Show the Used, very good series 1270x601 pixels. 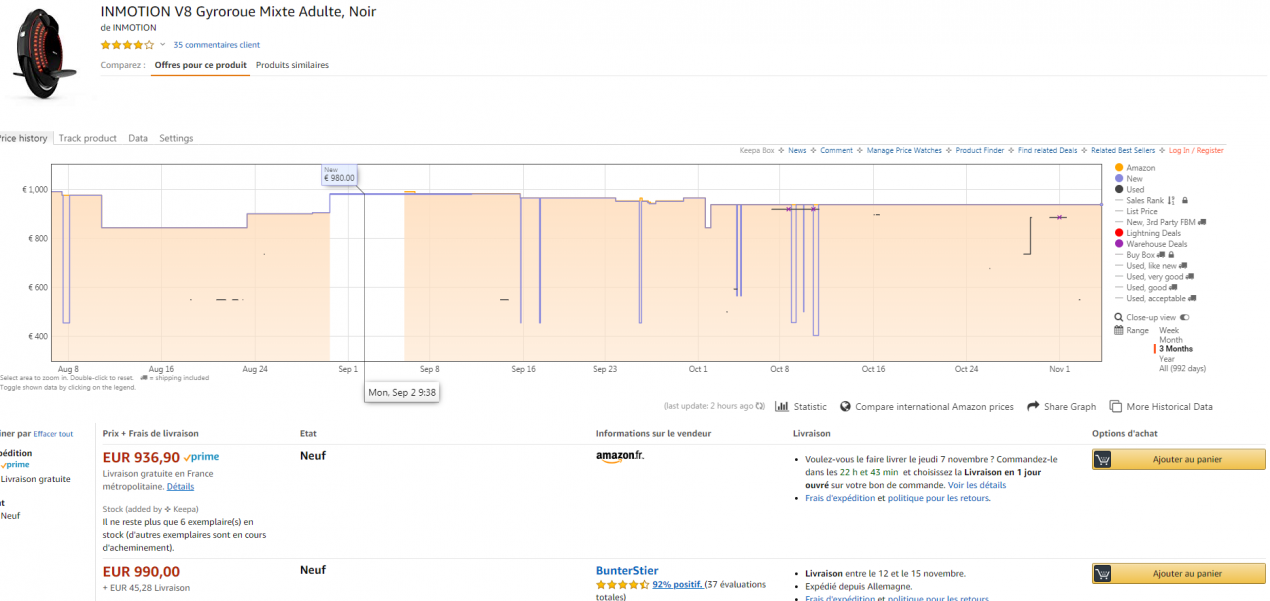tap(1155, 277)
